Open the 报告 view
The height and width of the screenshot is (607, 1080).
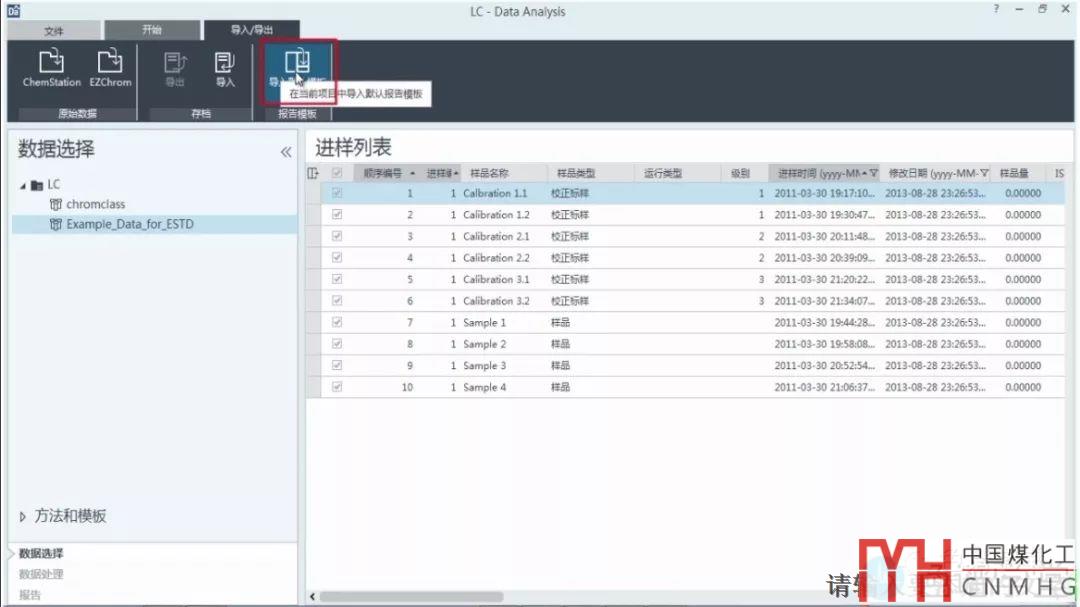30,595
